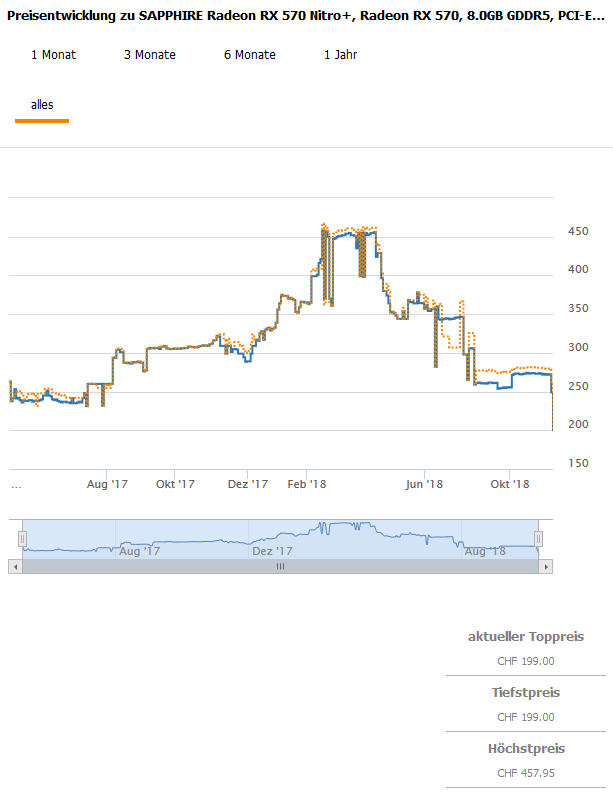Viewport: 613px width, 799px height.
Task: Click the 'Okt '17' x-axis label
Action: coord(174,485)
